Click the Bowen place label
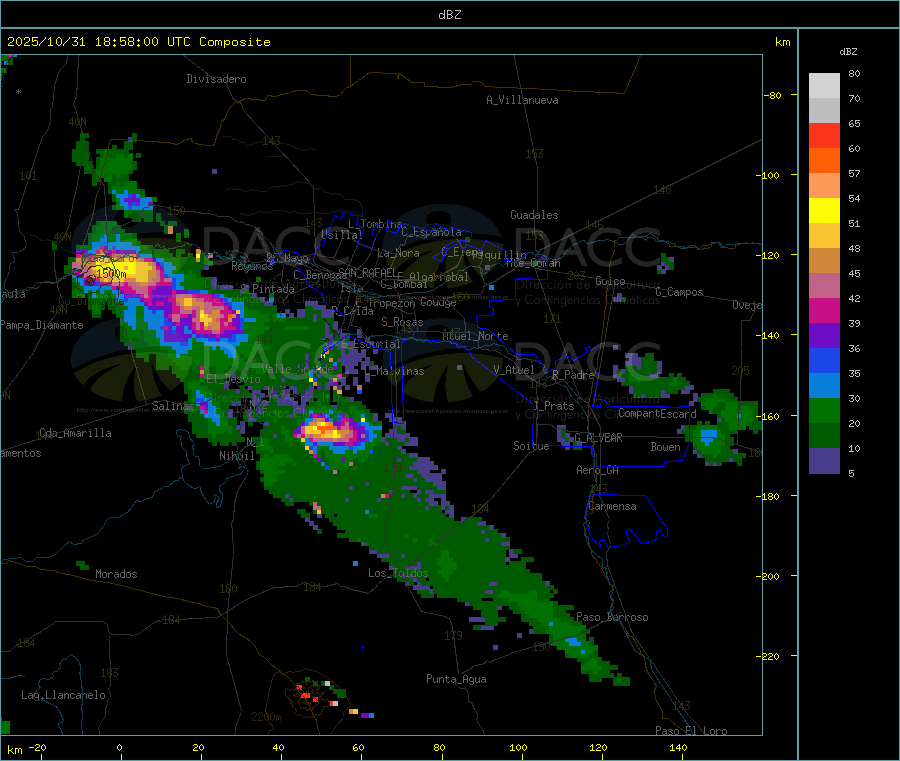 tap(666, 447)
